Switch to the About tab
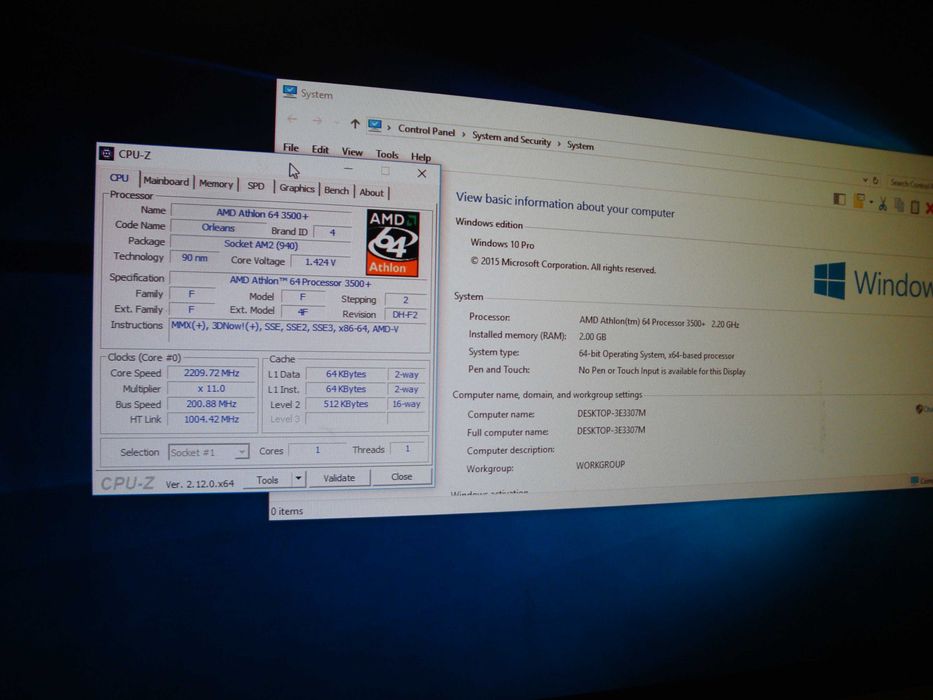 (x=371, y=192)
